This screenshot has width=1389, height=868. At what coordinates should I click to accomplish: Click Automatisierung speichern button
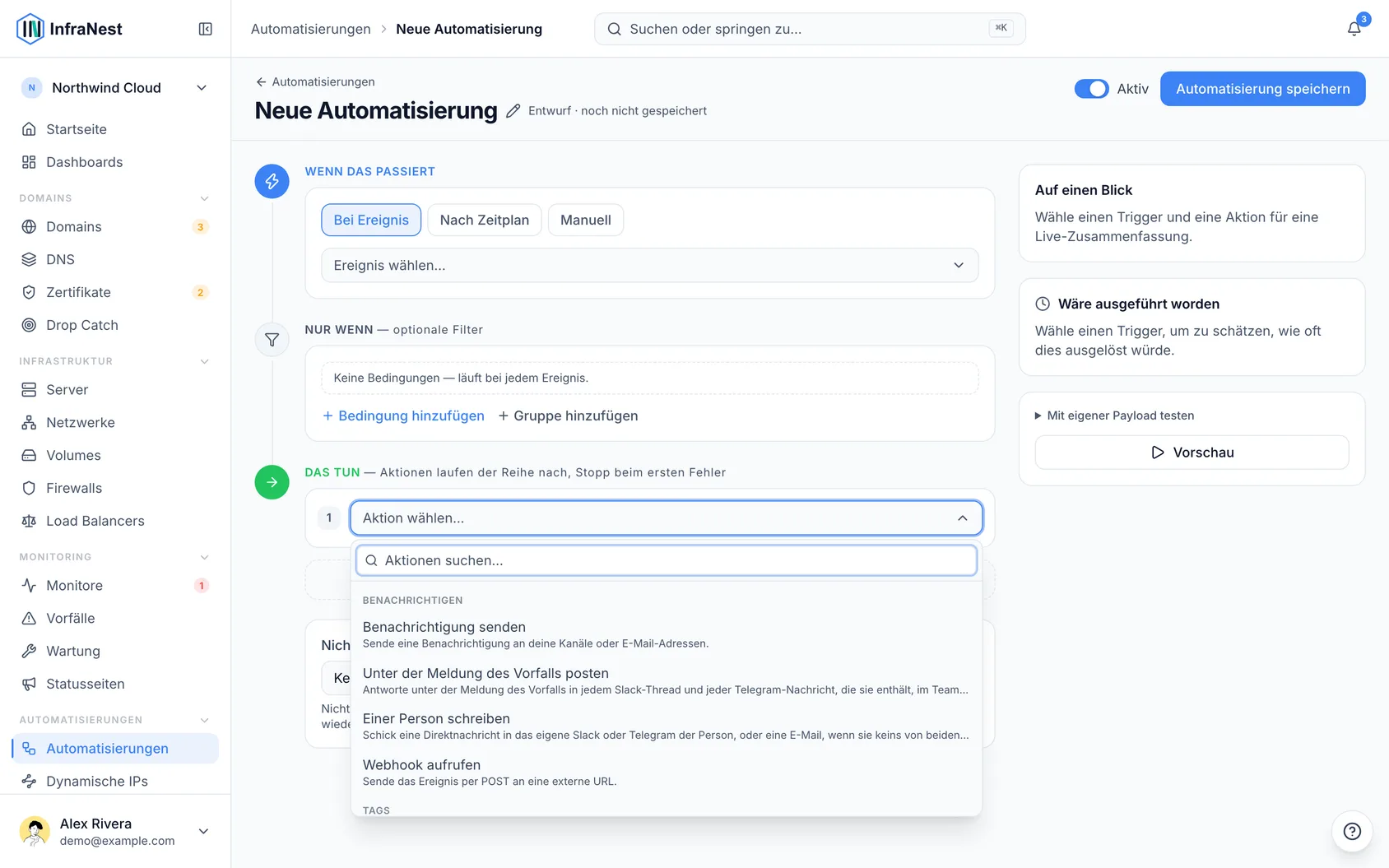point(1262,89)
